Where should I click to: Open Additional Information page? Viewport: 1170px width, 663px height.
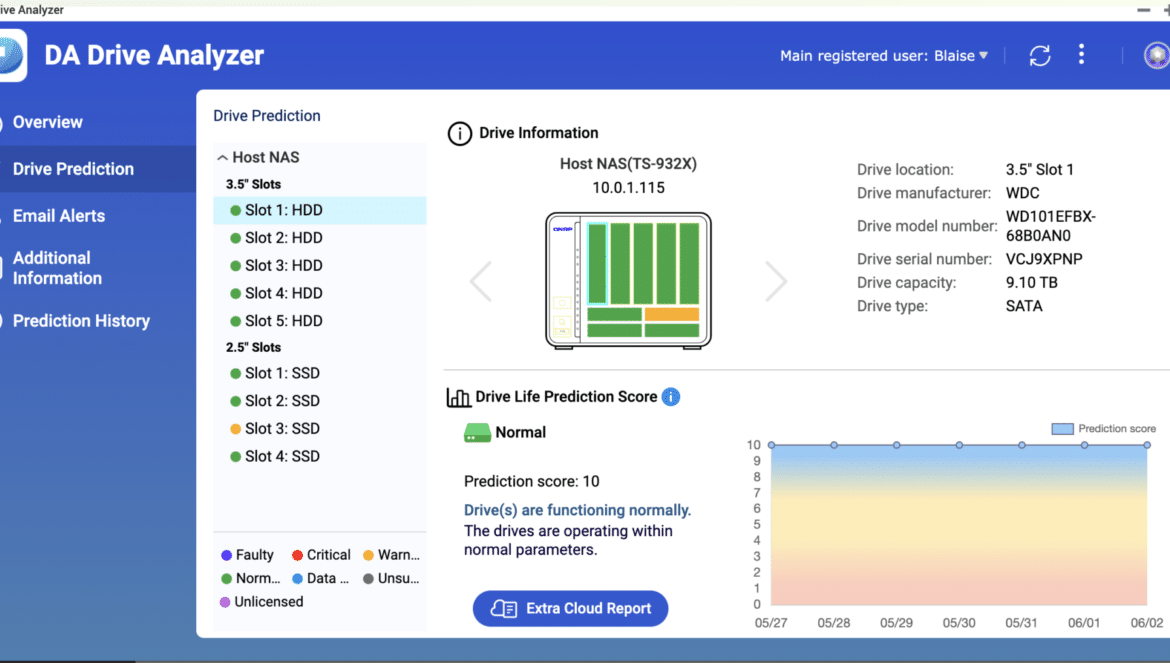[57, 268]
